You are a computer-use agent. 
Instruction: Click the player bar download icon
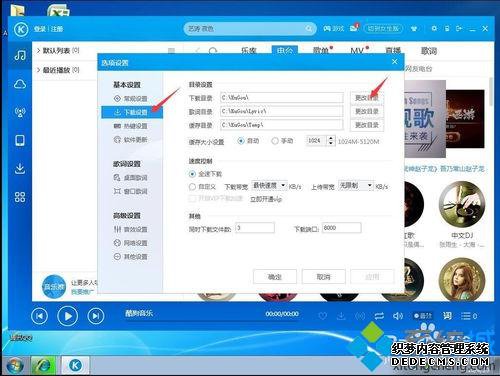[x=341, y=316]
